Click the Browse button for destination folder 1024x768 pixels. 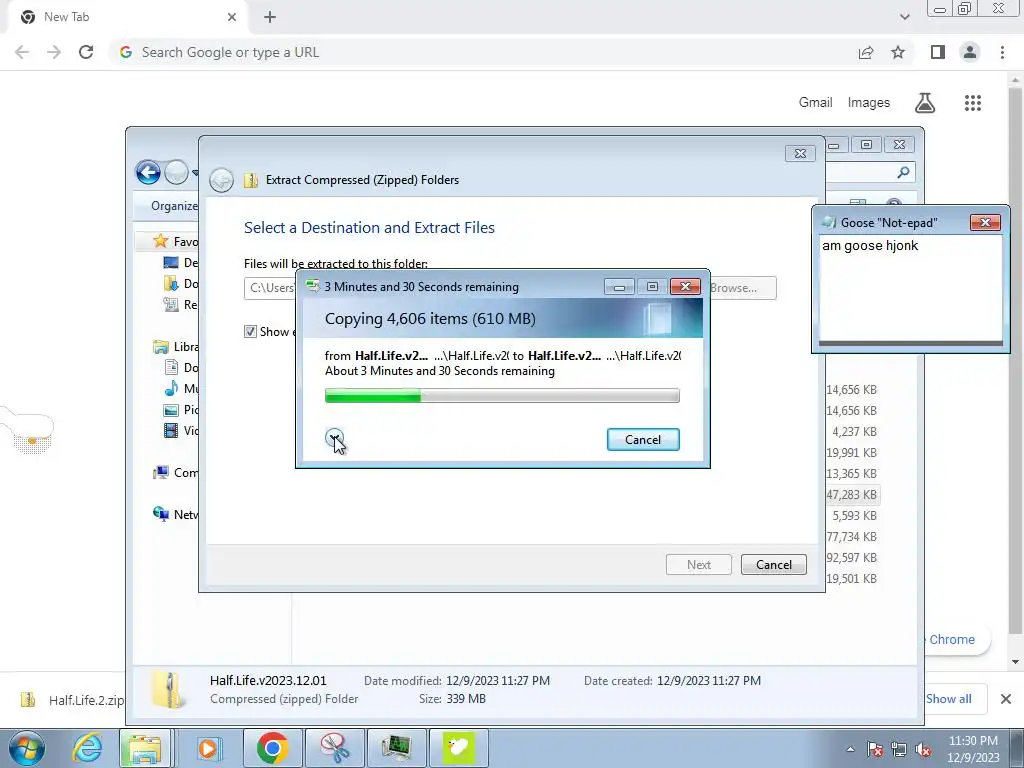click(742, 288)
